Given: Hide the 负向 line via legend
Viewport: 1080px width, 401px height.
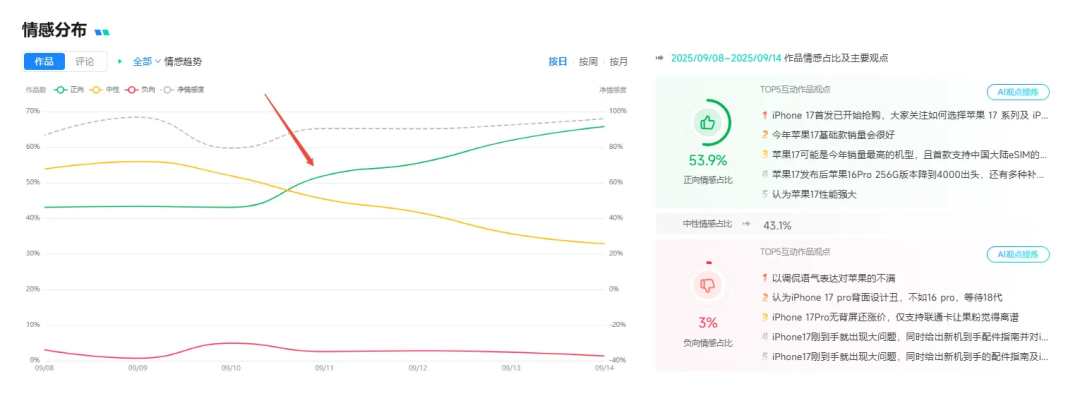Looking at the screenshot, I should point(140,90).
